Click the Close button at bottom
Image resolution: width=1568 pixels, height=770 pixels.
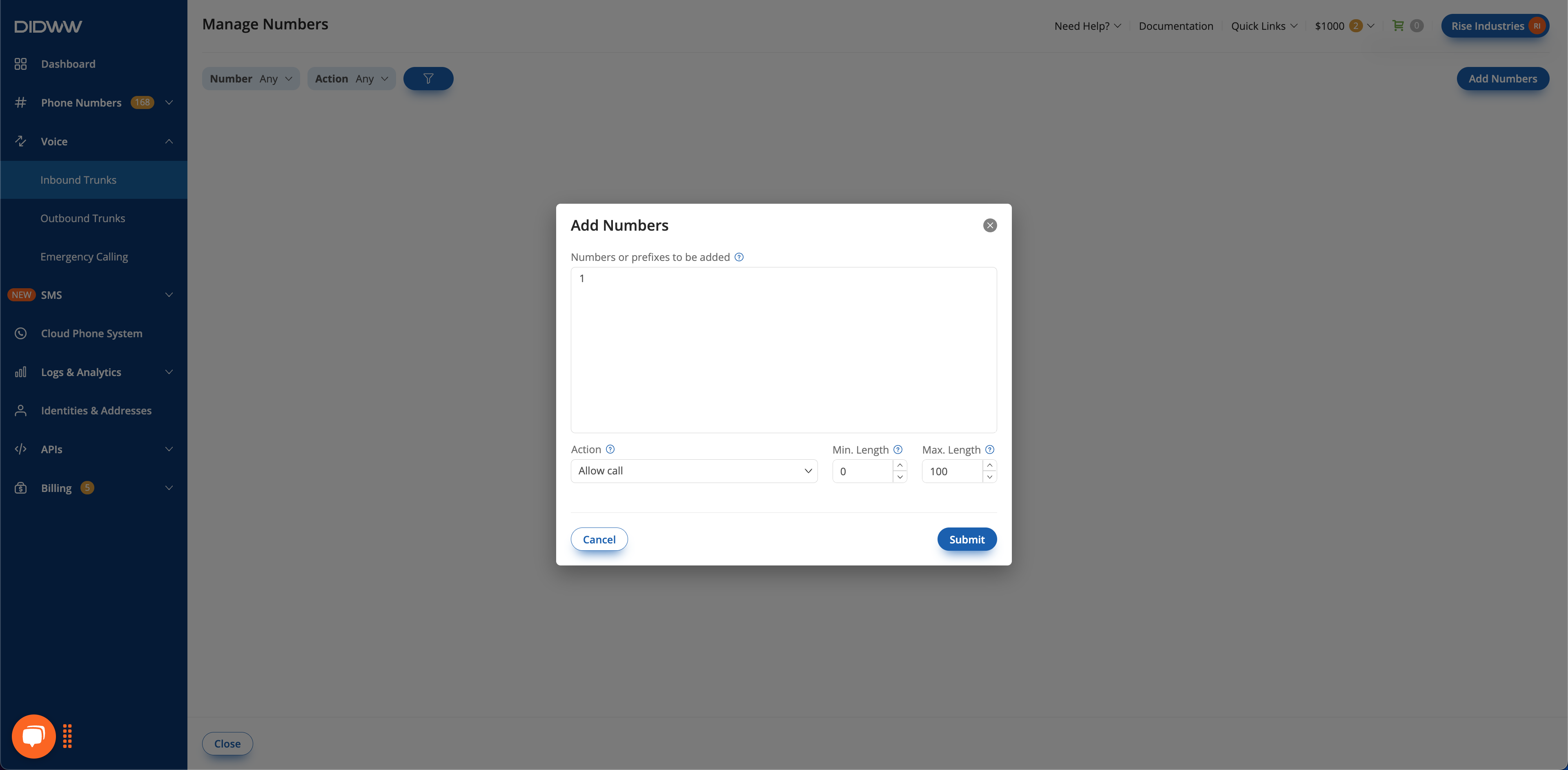click(x=227, y=744)
